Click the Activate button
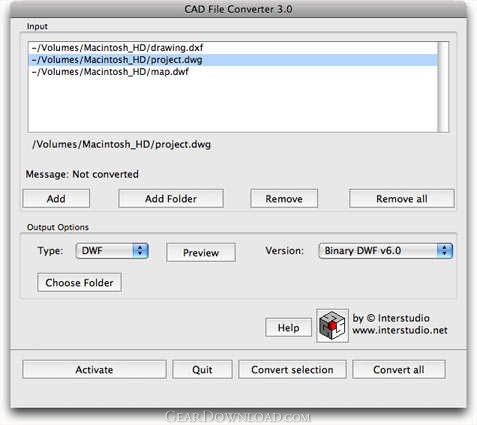477x425 pixels. [94, 370]
